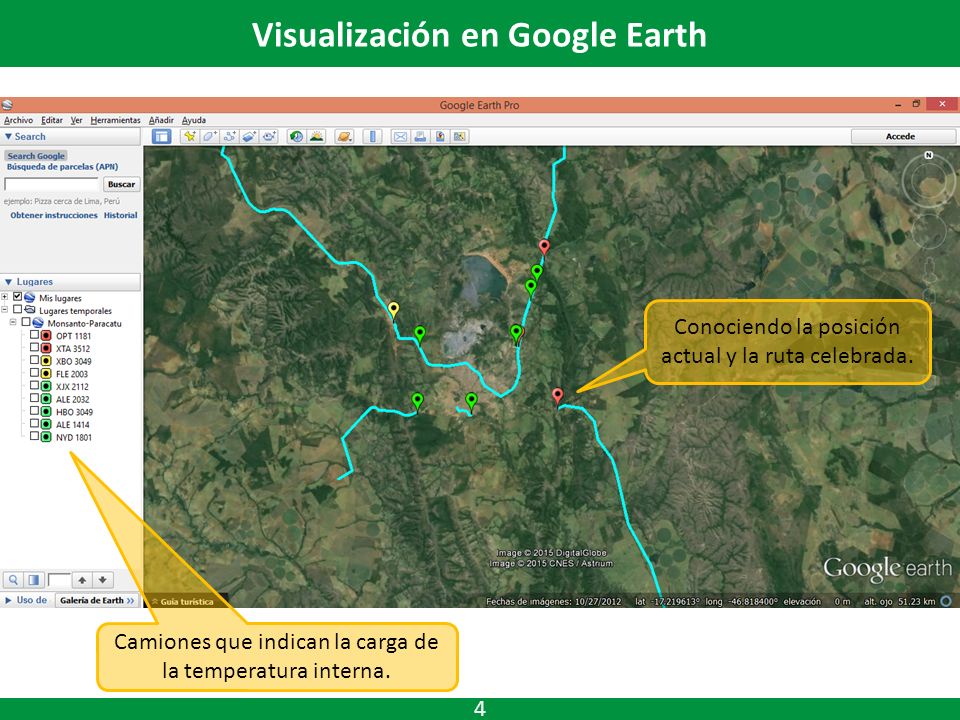Open the Editar menu
Screen dimensions: 960x720
click(52, 120)
